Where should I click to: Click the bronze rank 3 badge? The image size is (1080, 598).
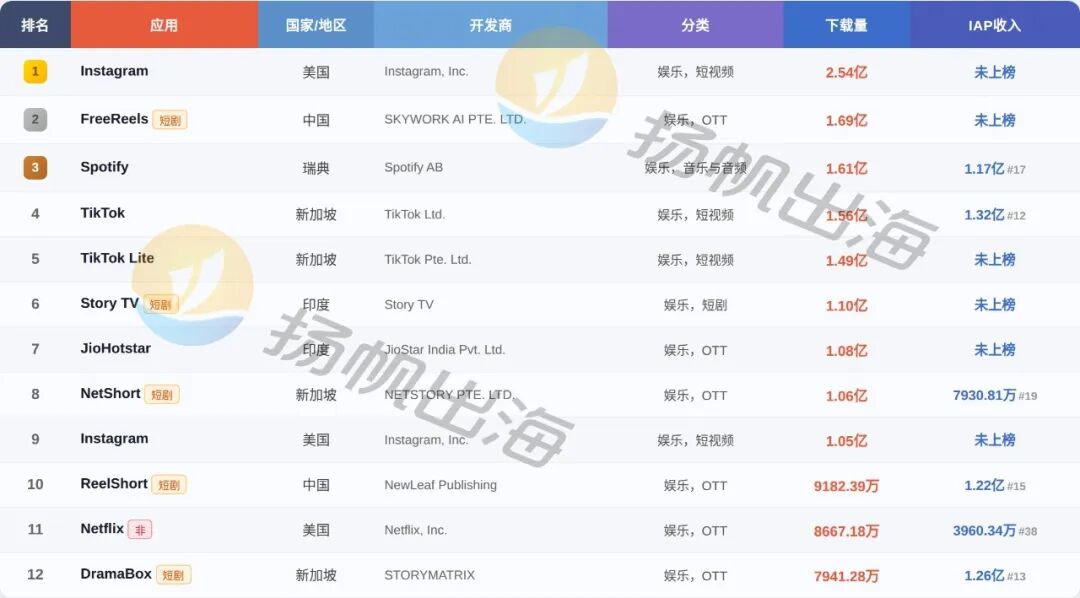click(35, 167)
